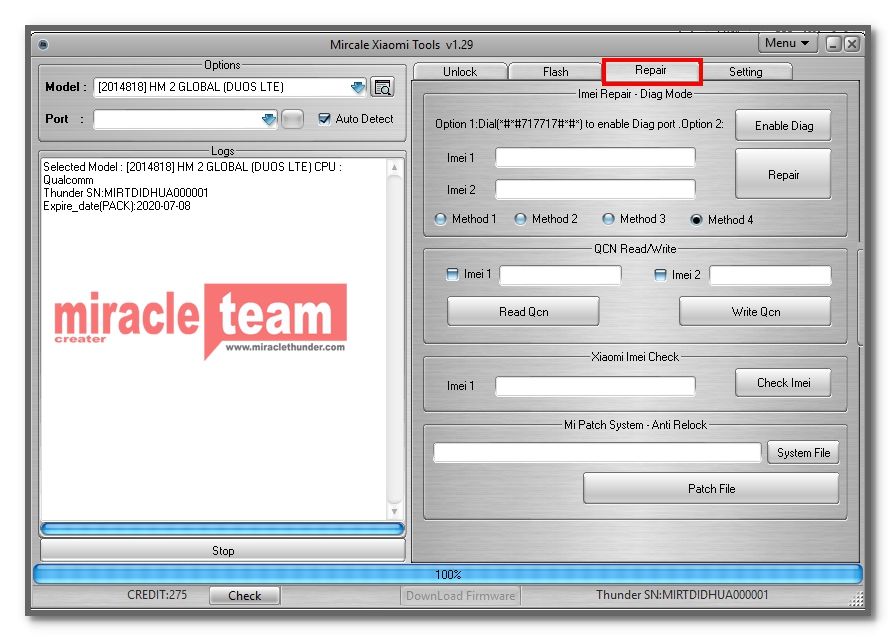This screenshot has height=641, width=896.
Task: Click the Check button next to CREDIT
Action: (x=245, y=596)
